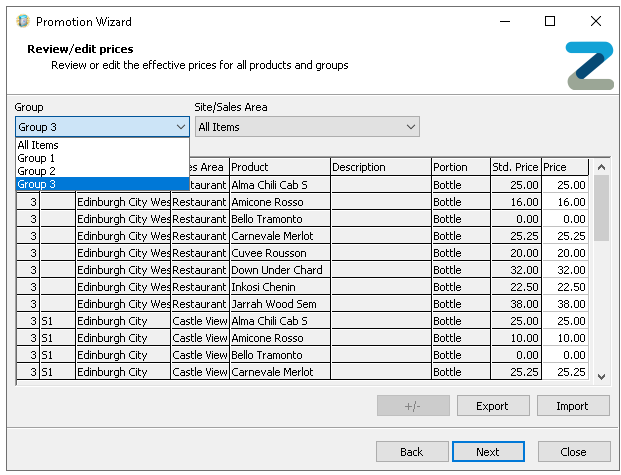621x475 pixels.
Task: Edit Price cell for Cuvee Rousson
Action: point(565,253)
